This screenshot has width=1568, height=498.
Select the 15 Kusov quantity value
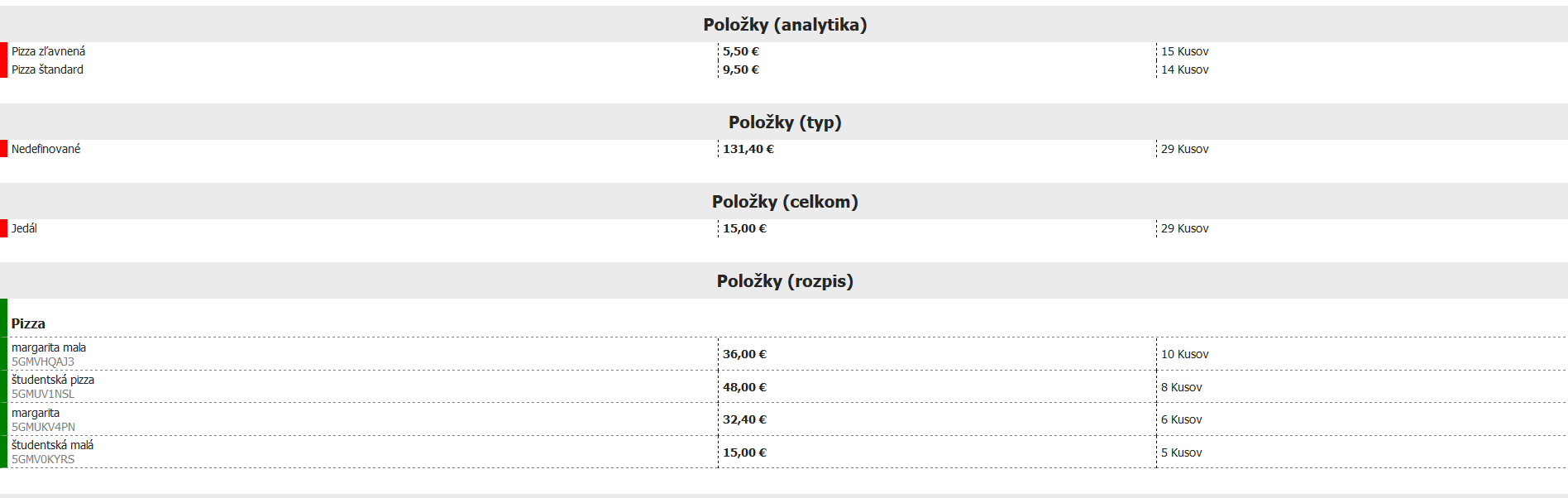[x=1184, y=51]
